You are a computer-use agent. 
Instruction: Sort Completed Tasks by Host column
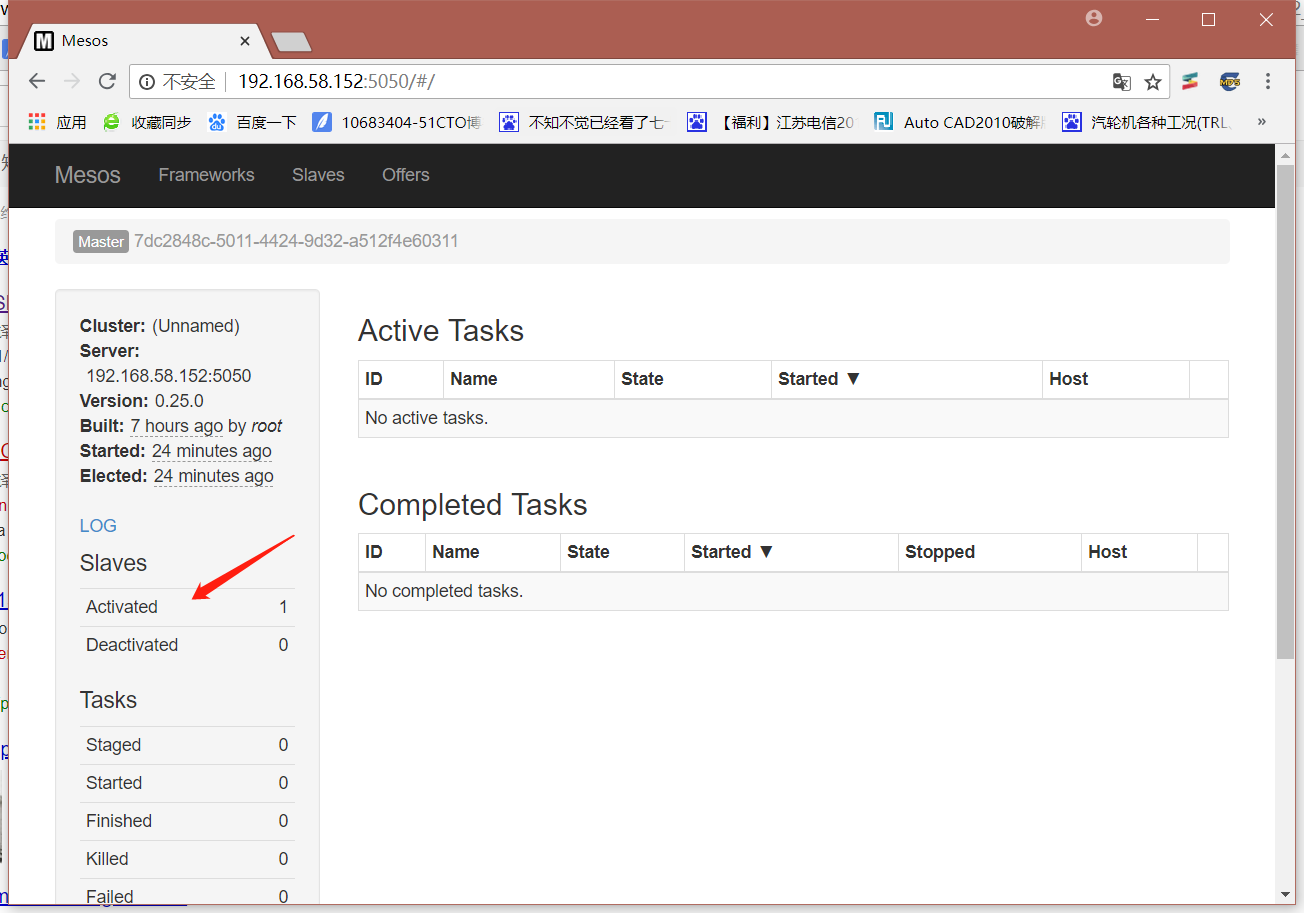click(x=1139, y=552)
